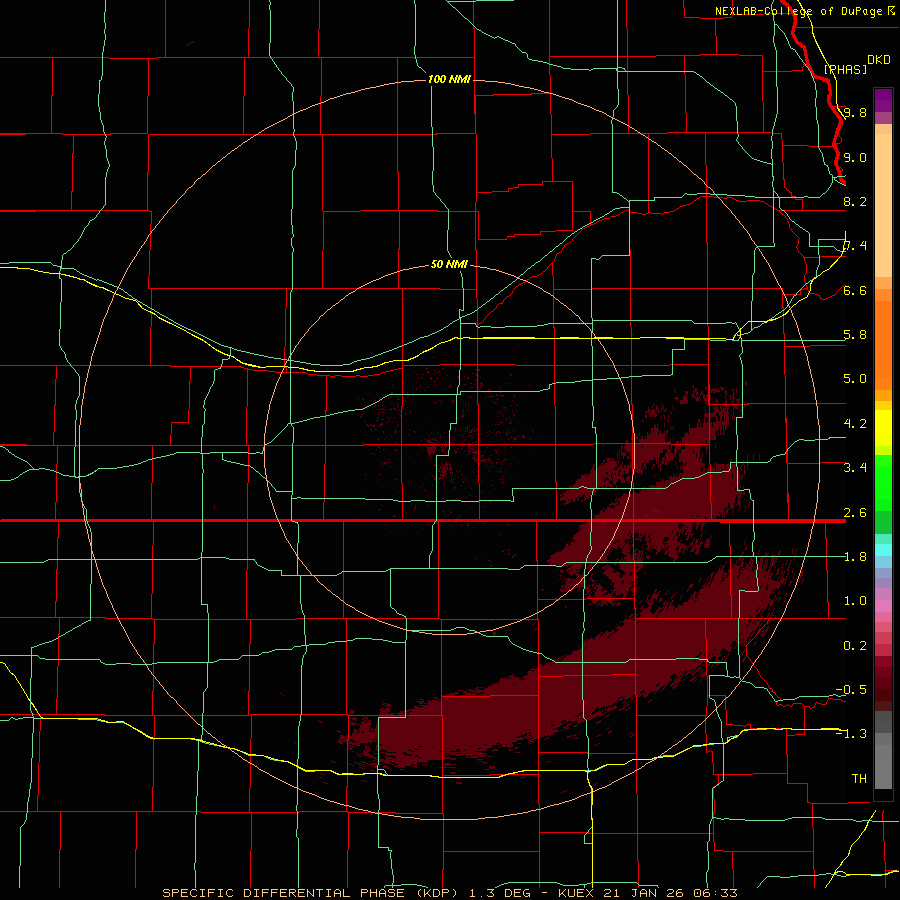Image resolution: width=900 pixels, height=900 pixels.
Task: Click the "[PHAS]" label above the color bar
Action: point(845,69)
